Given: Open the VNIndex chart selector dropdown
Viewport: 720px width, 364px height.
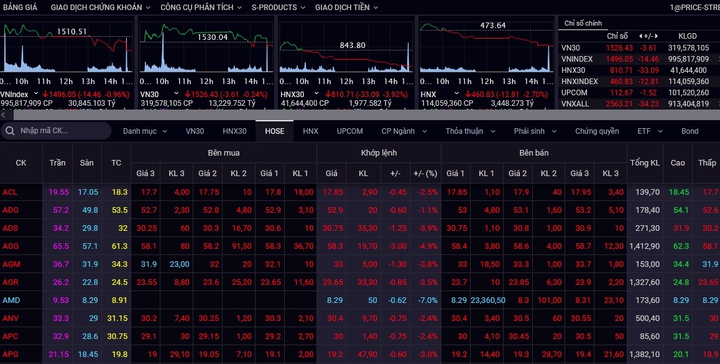Looking at the screenshot, I should click(x=36, y=94).
